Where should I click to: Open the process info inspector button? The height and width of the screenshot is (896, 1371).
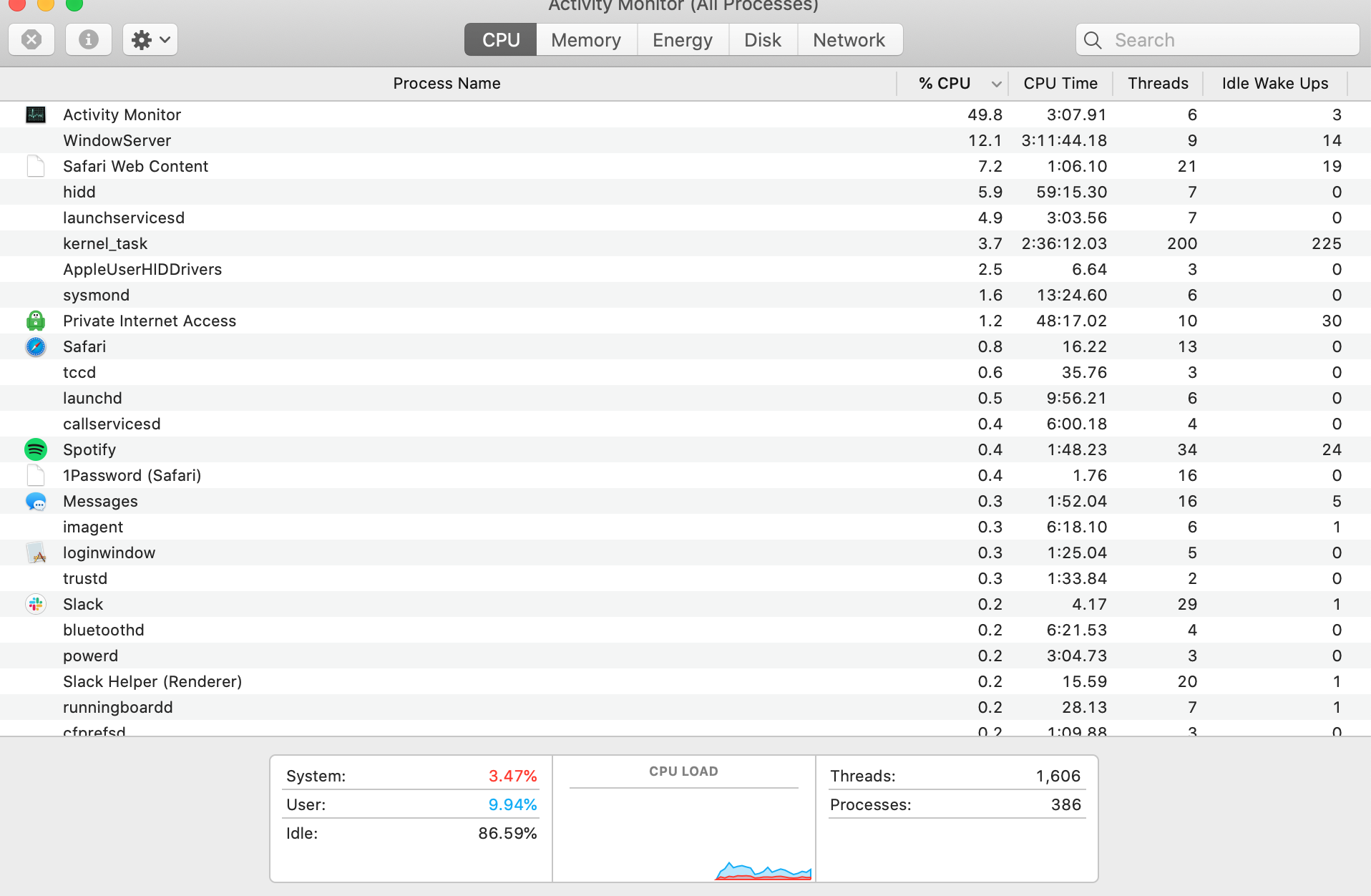point(88,39)
